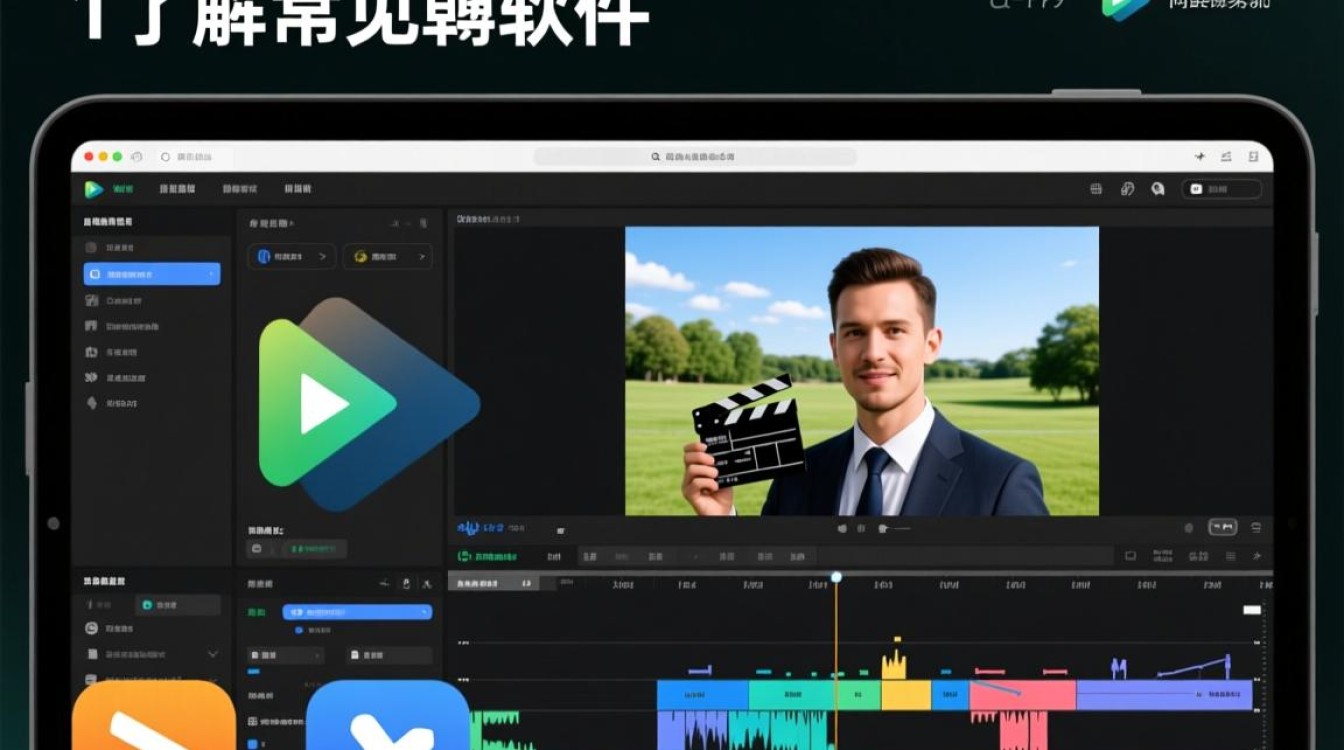Select the long purple clip on the timeline track
The width and height of the screenshot is (1344, 750).
pyautogui.click(x=1164, y=695)
